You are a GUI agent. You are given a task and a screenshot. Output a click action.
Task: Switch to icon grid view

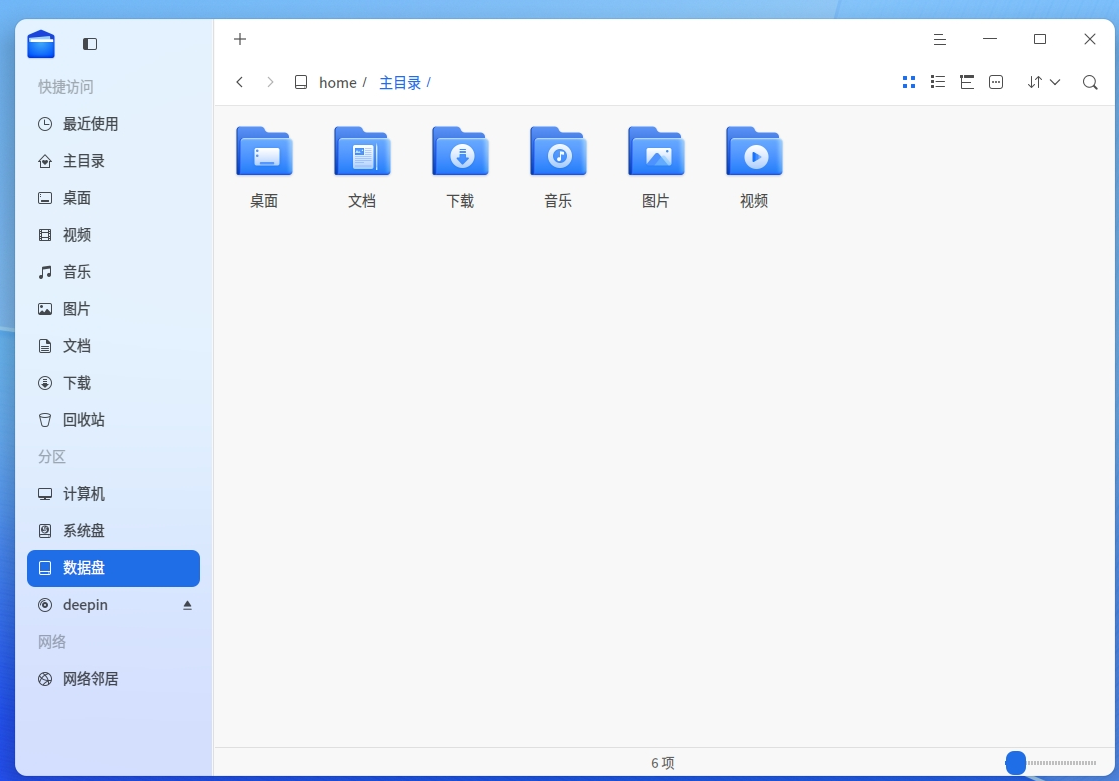point(908,82)
